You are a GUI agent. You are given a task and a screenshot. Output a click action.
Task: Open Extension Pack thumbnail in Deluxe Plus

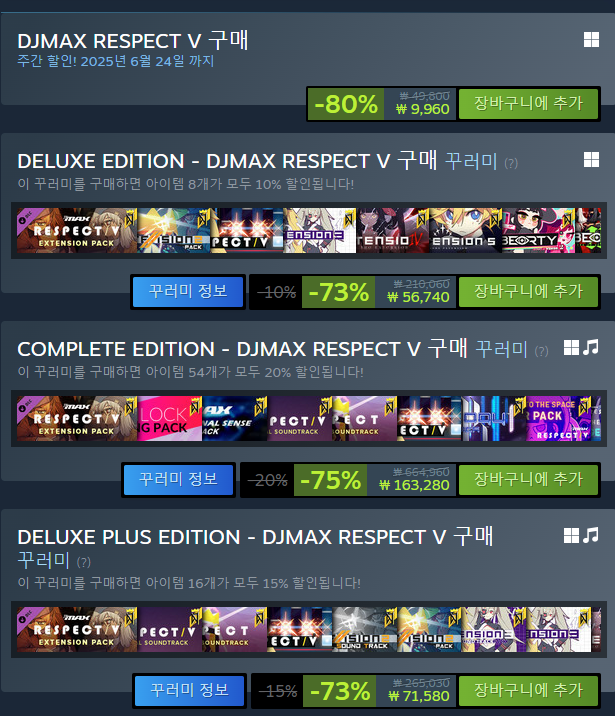[77, 629]
